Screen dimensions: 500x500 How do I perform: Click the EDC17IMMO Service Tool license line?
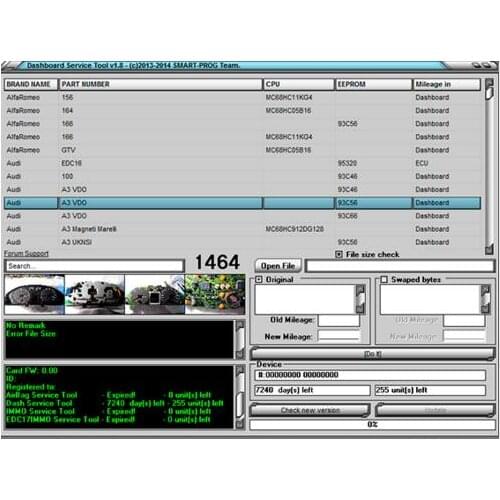coord(108,419)
